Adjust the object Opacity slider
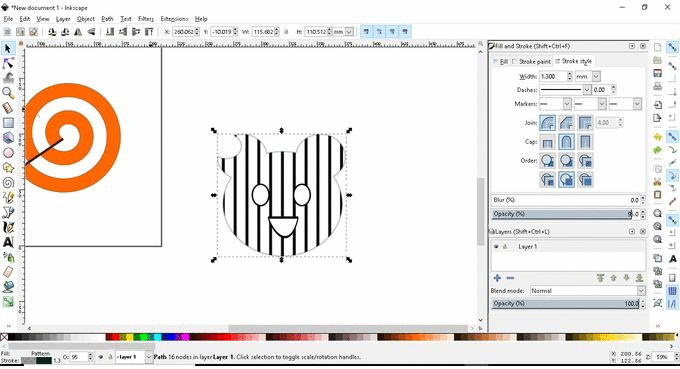The height and width of the screenshot is (369, 680). (566, 214)
